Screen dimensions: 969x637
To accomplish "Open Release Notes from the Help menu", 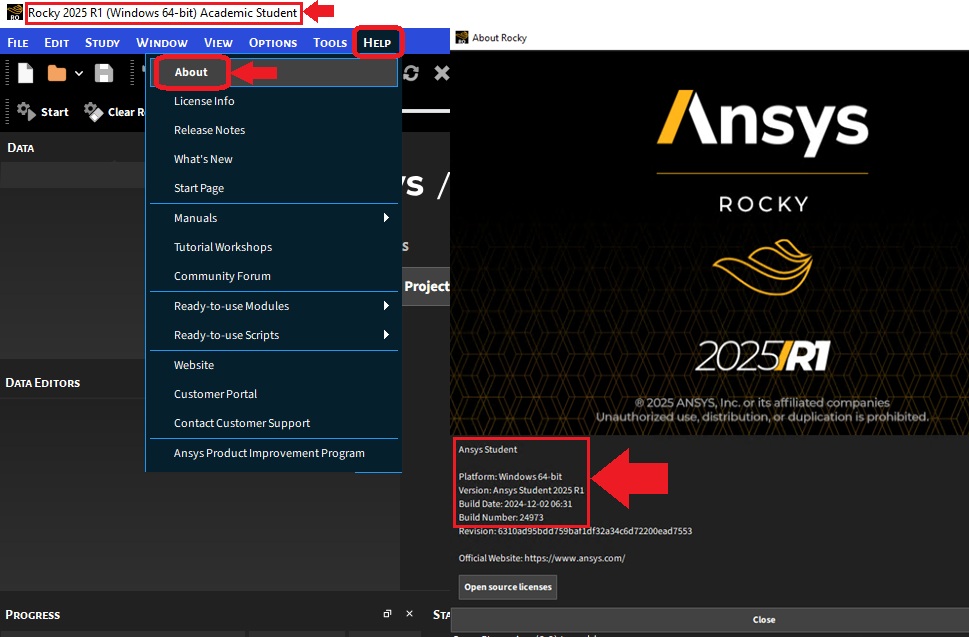I will (274, 130).
